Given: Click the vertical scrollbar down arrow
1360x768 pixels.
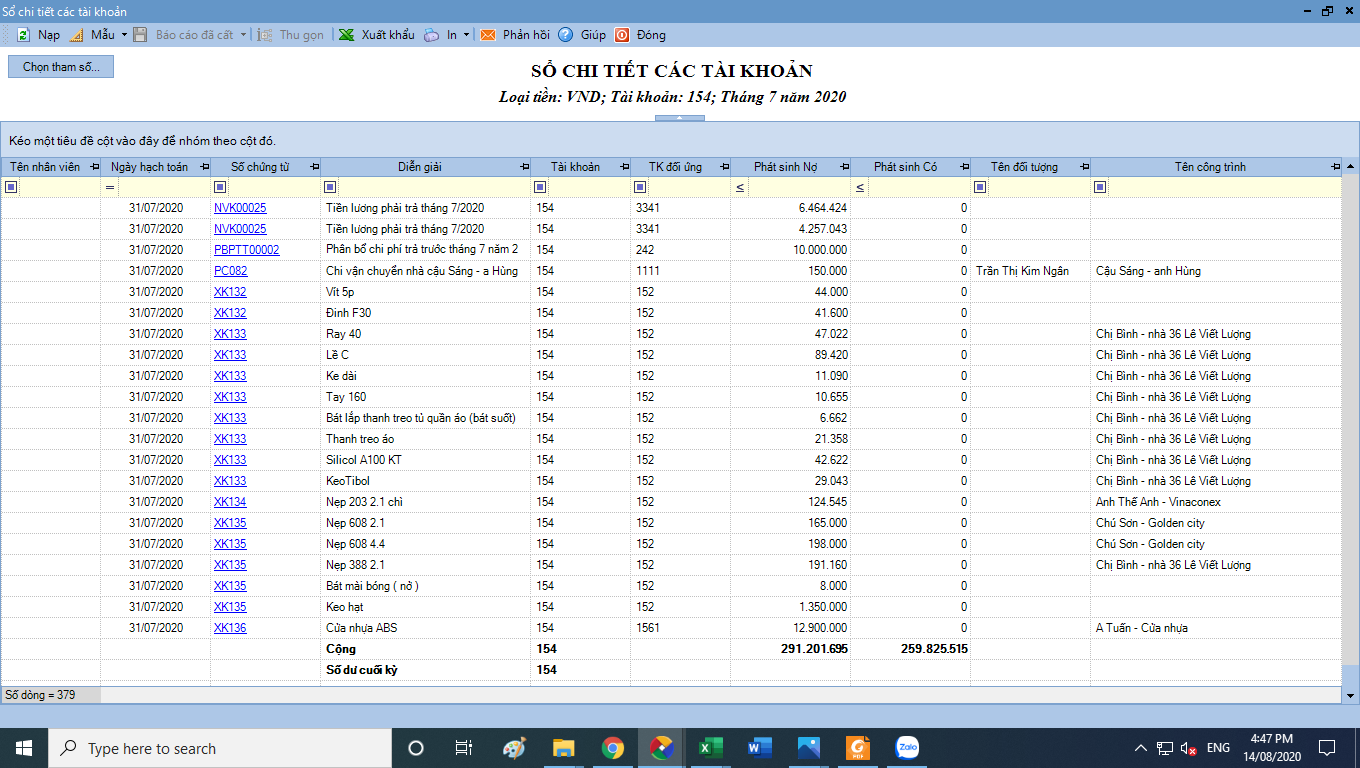Looking at the screenshot, I should pyautogui.click(x=1350, y=695).
